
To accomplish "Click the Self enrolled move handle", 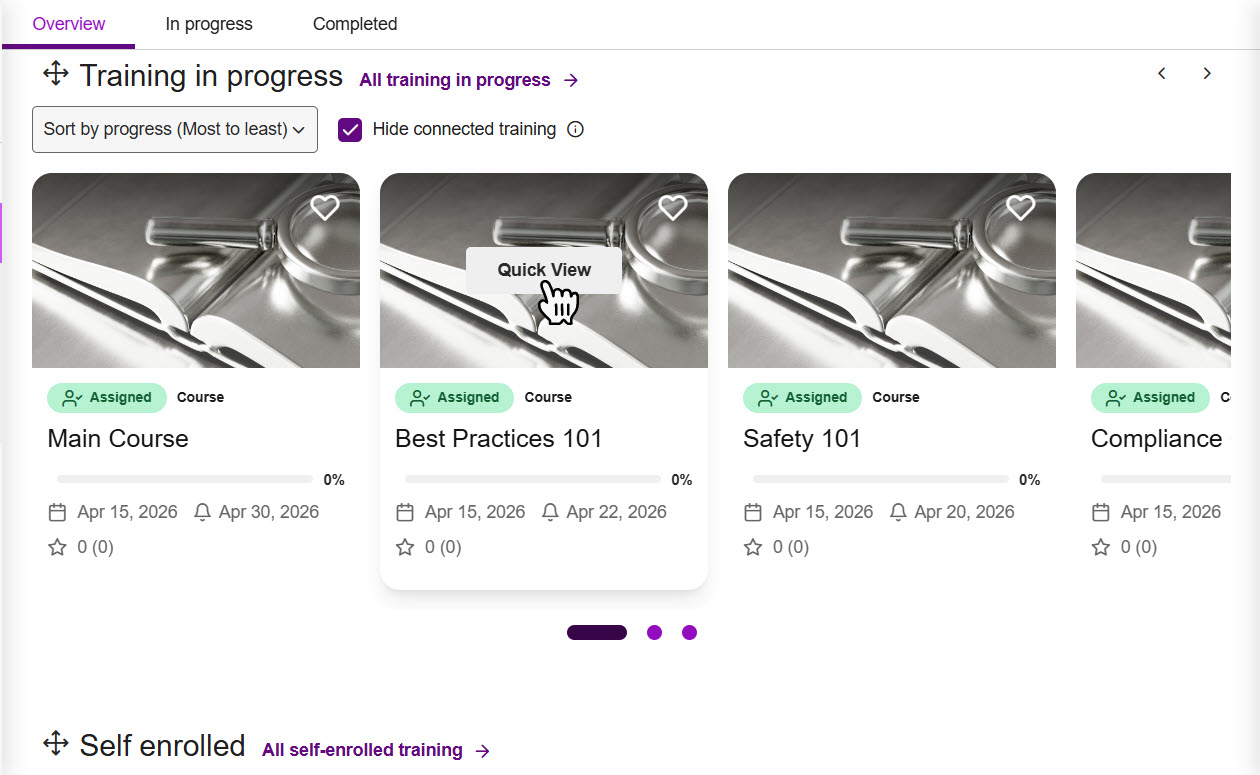I will (56, 744).
